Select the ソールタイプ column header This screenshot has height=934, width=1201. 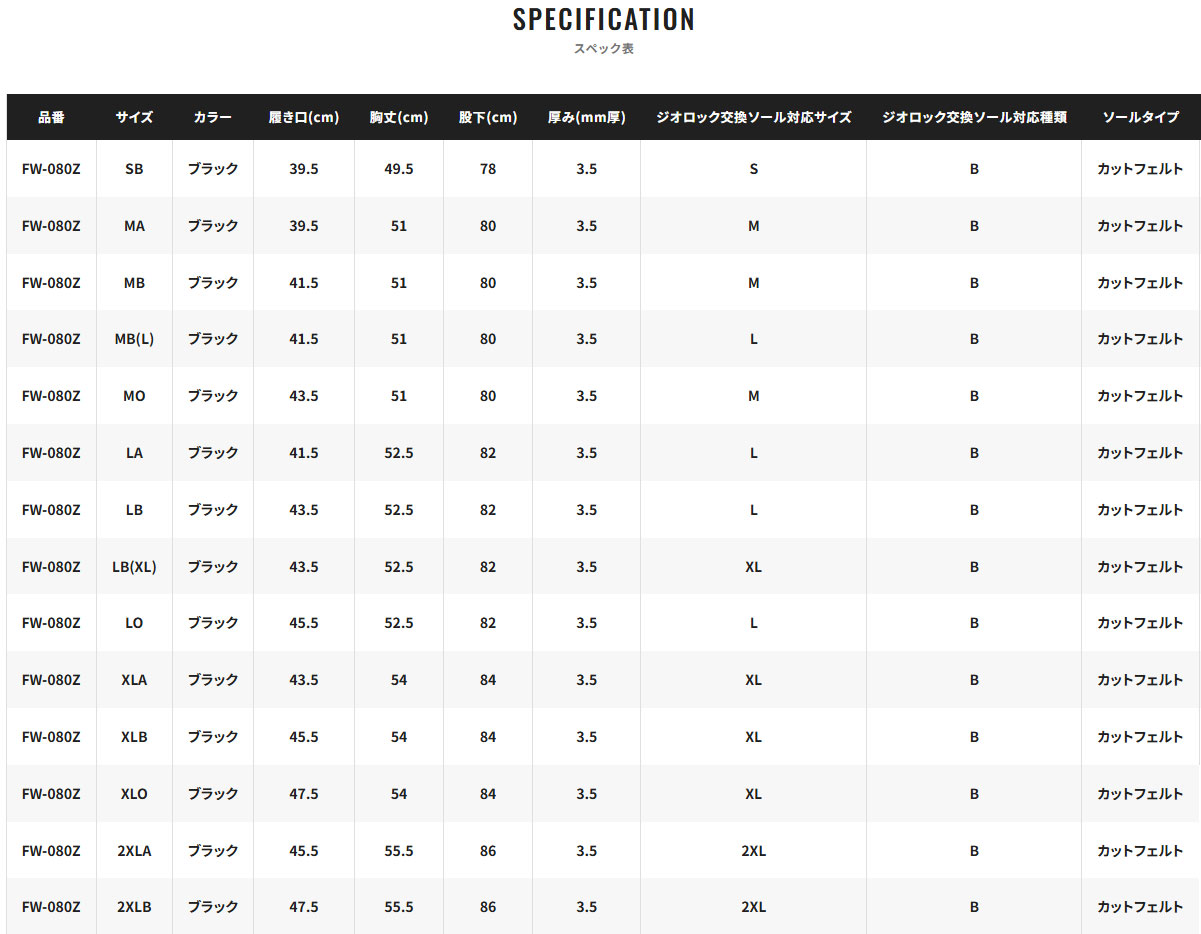point(1140,117)
